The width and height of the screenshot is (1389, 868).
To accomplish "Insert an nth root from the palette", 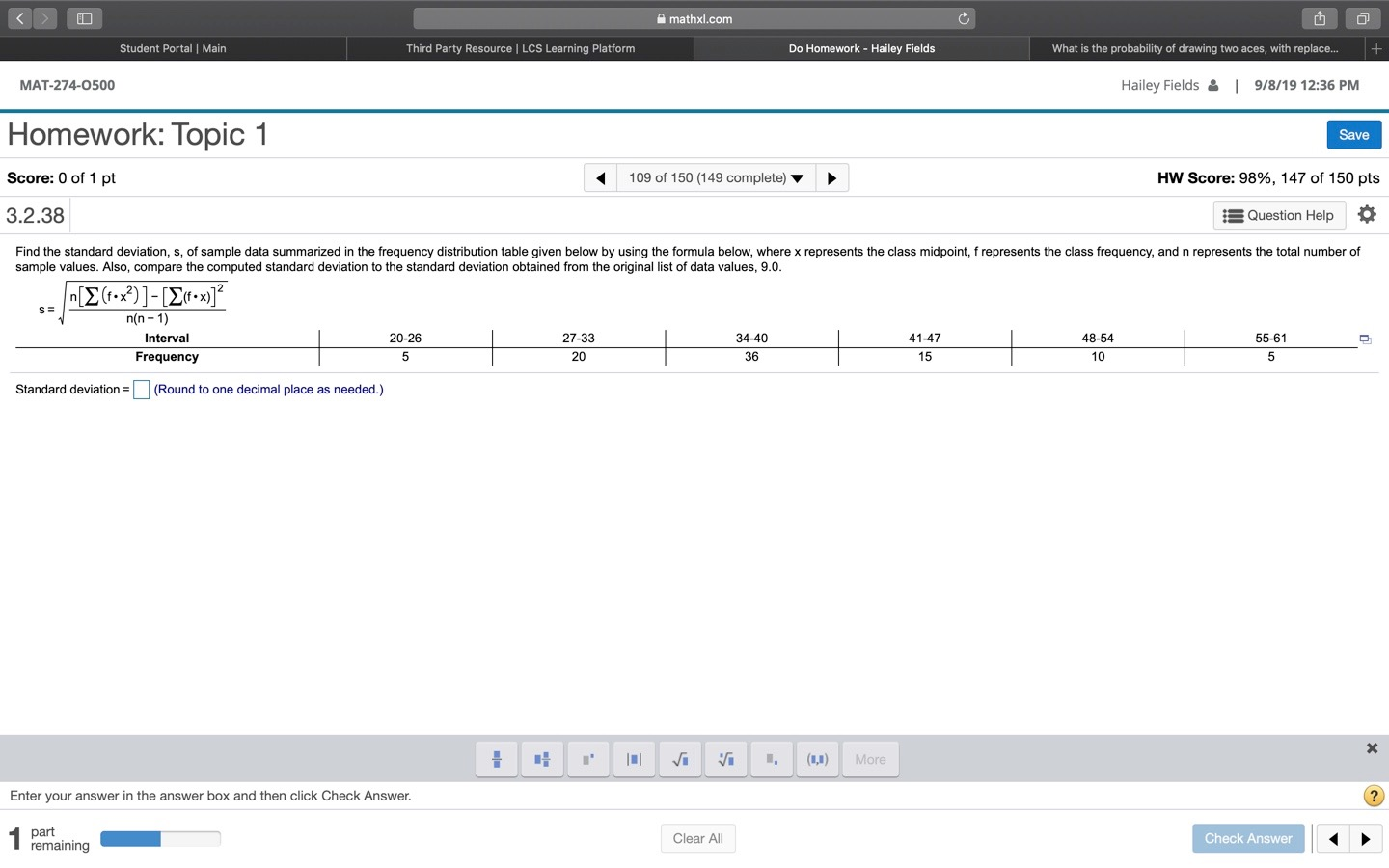I will [x=725, y=759].
